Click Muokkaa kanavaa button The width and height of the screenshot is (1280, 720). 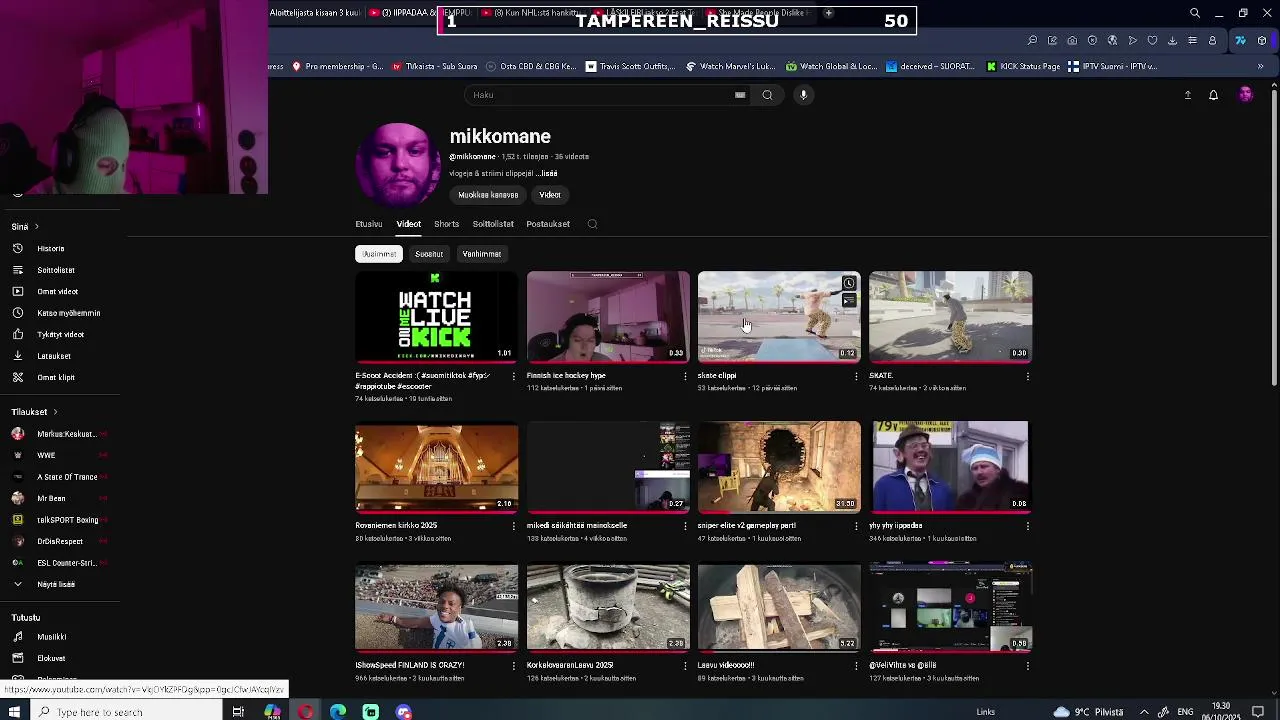(x=488, y=195)
